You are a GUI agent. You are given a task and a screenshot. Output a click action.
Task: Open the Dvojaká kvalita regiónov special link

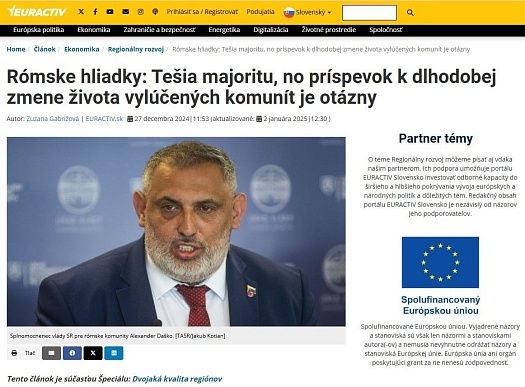(x=177, y=379)
